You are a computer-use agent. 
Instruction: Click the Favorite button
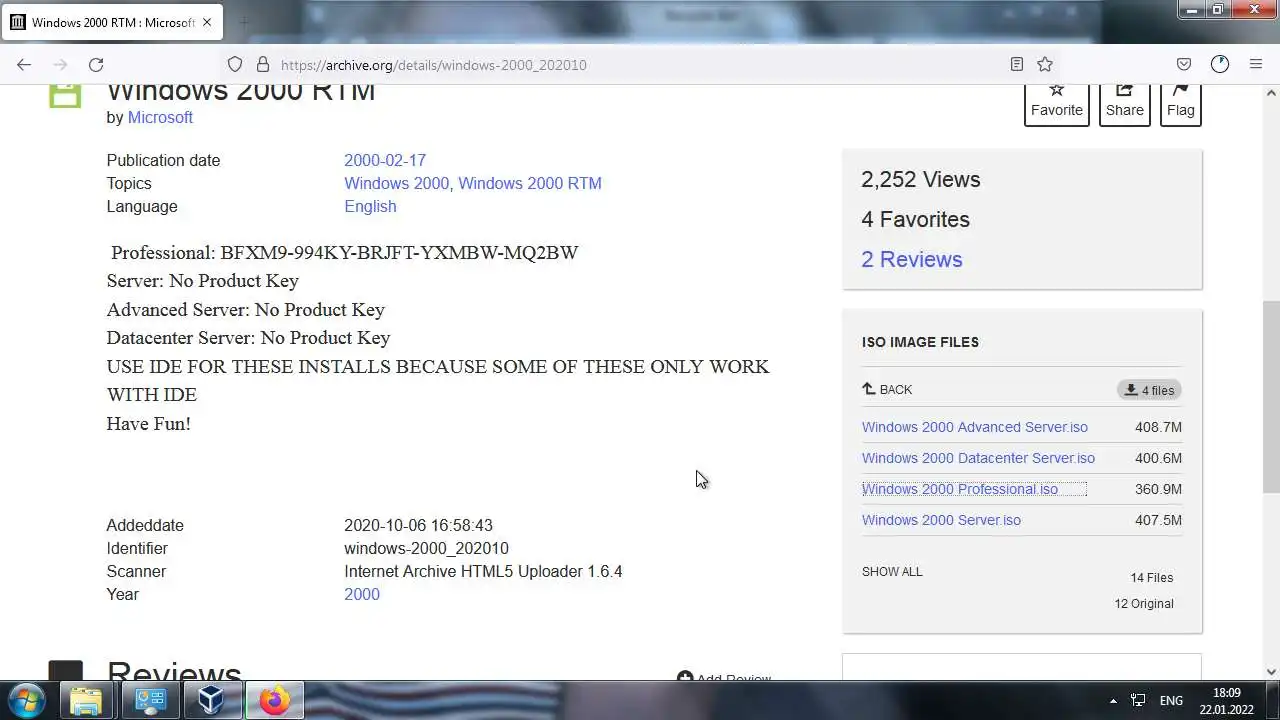click(x=1057, y=104)
